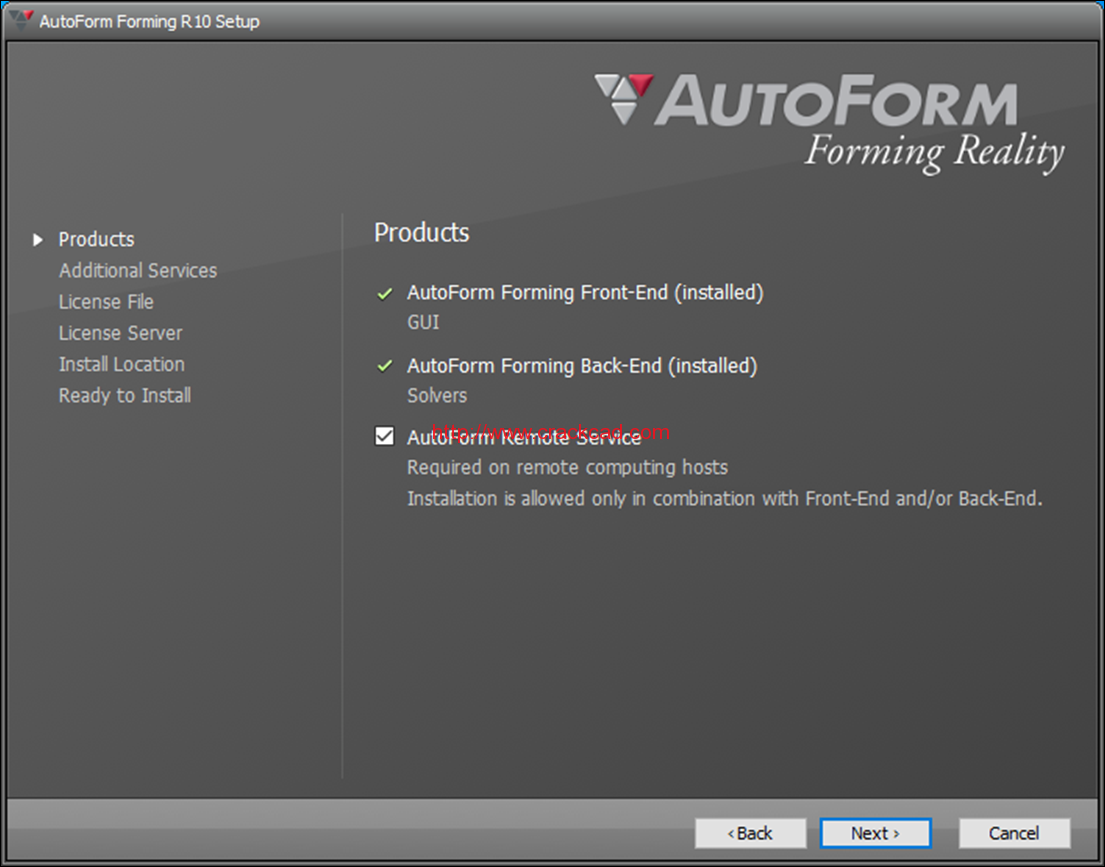Click the Next button

tap(875, 833)
